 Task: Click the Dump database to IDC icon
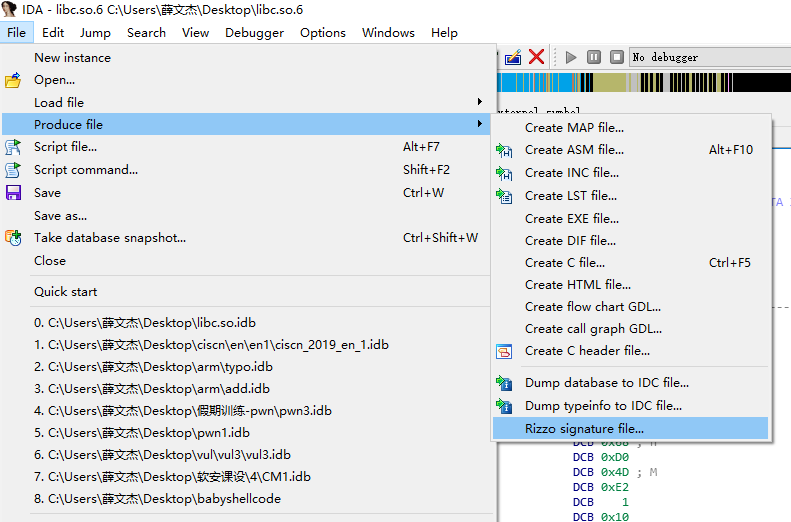click(504, 383)
